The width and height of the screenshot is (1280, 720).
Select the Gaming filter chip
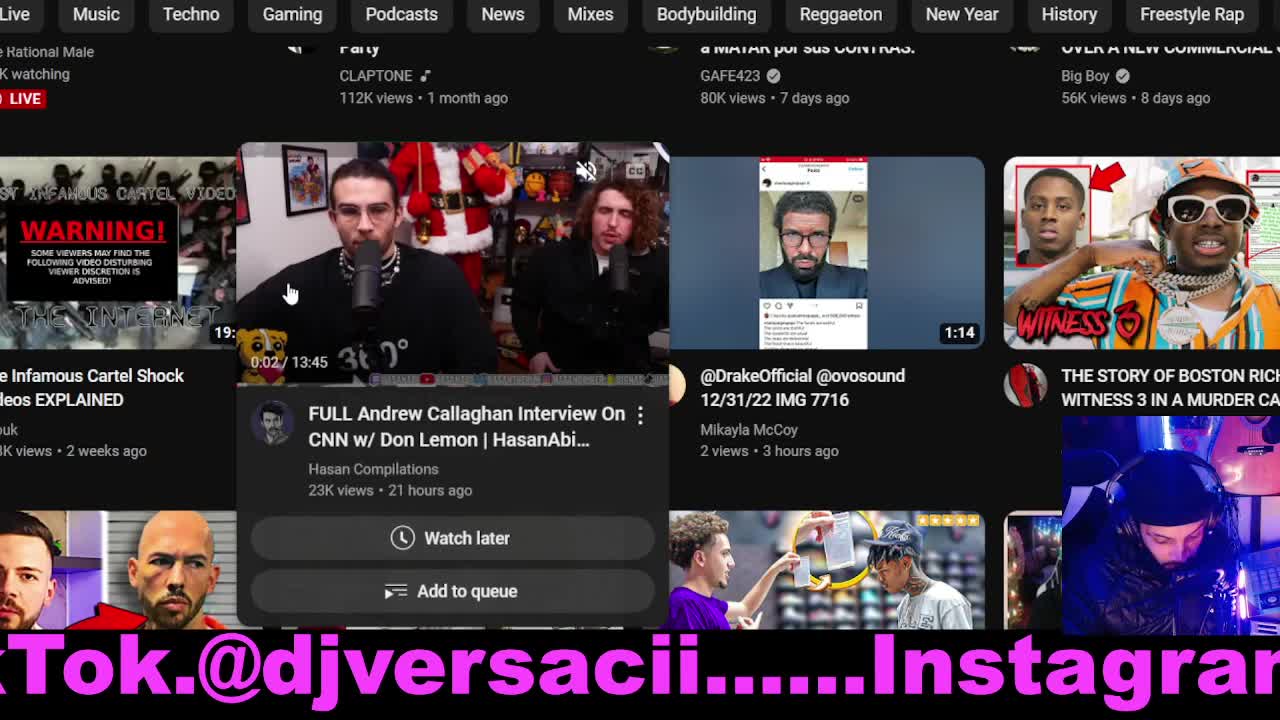click(292, 14)
